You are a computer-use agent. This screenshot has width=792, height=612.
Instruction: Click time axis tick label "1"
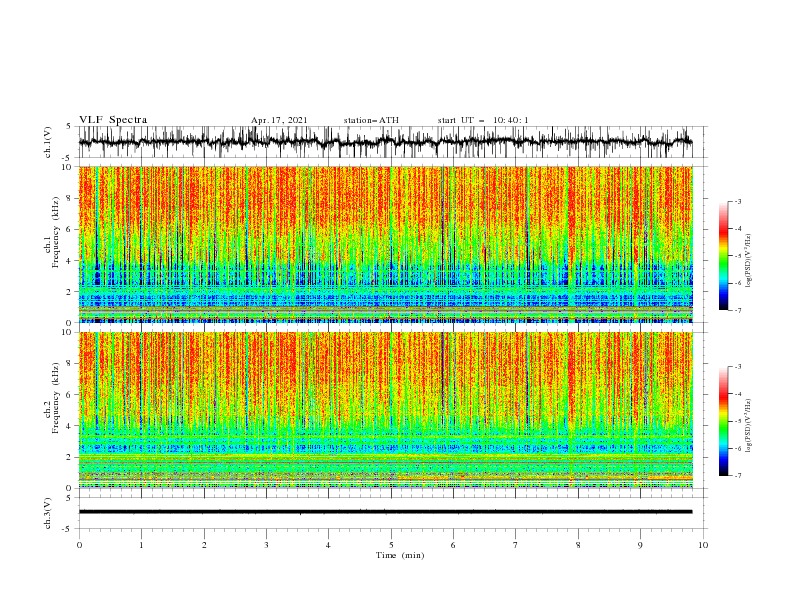click(x=141, y=545)
